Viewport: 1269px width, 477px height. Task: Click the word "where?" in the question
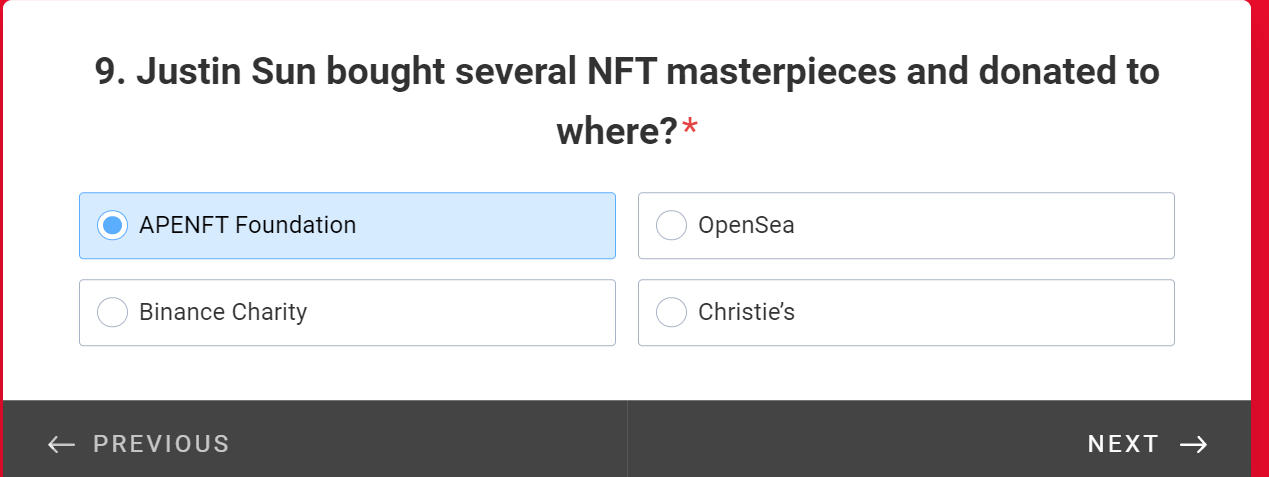616,130
